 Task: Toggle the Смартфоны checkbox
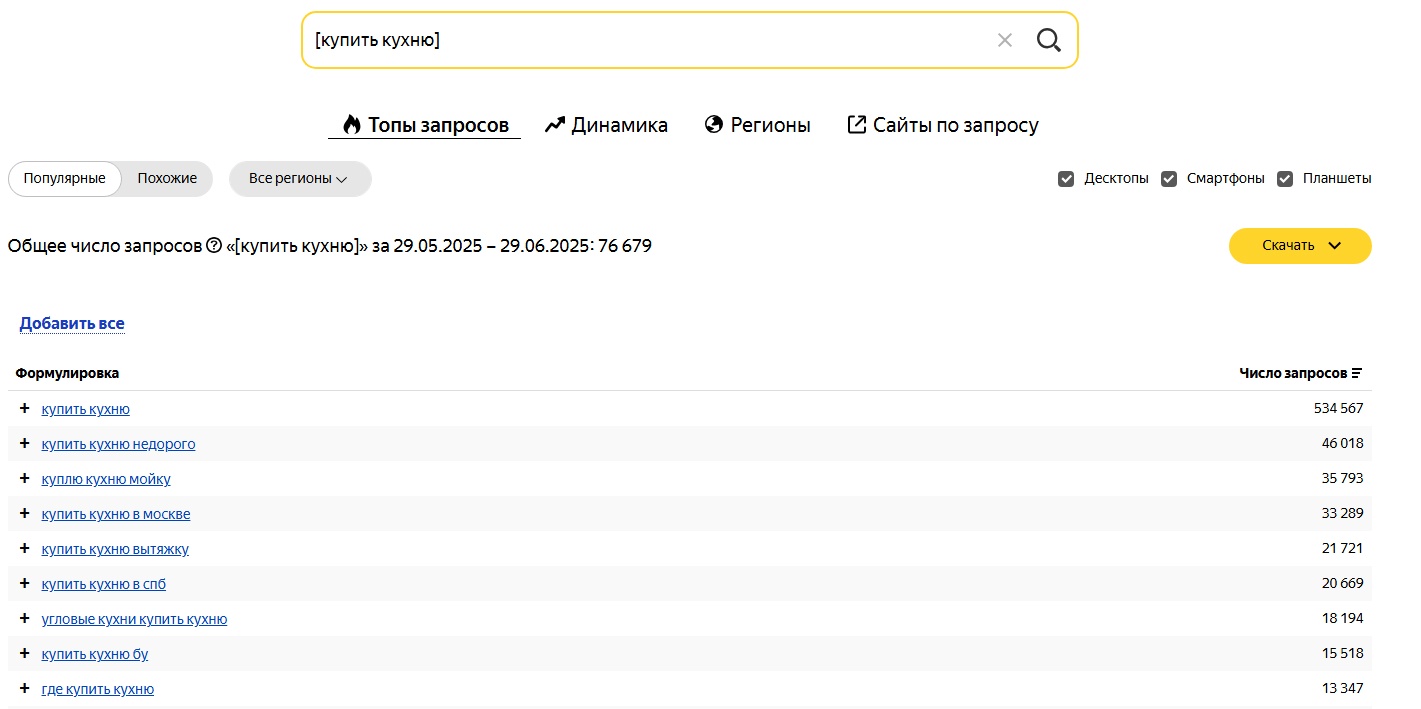pyautogui.click(x=1169, y=179)
